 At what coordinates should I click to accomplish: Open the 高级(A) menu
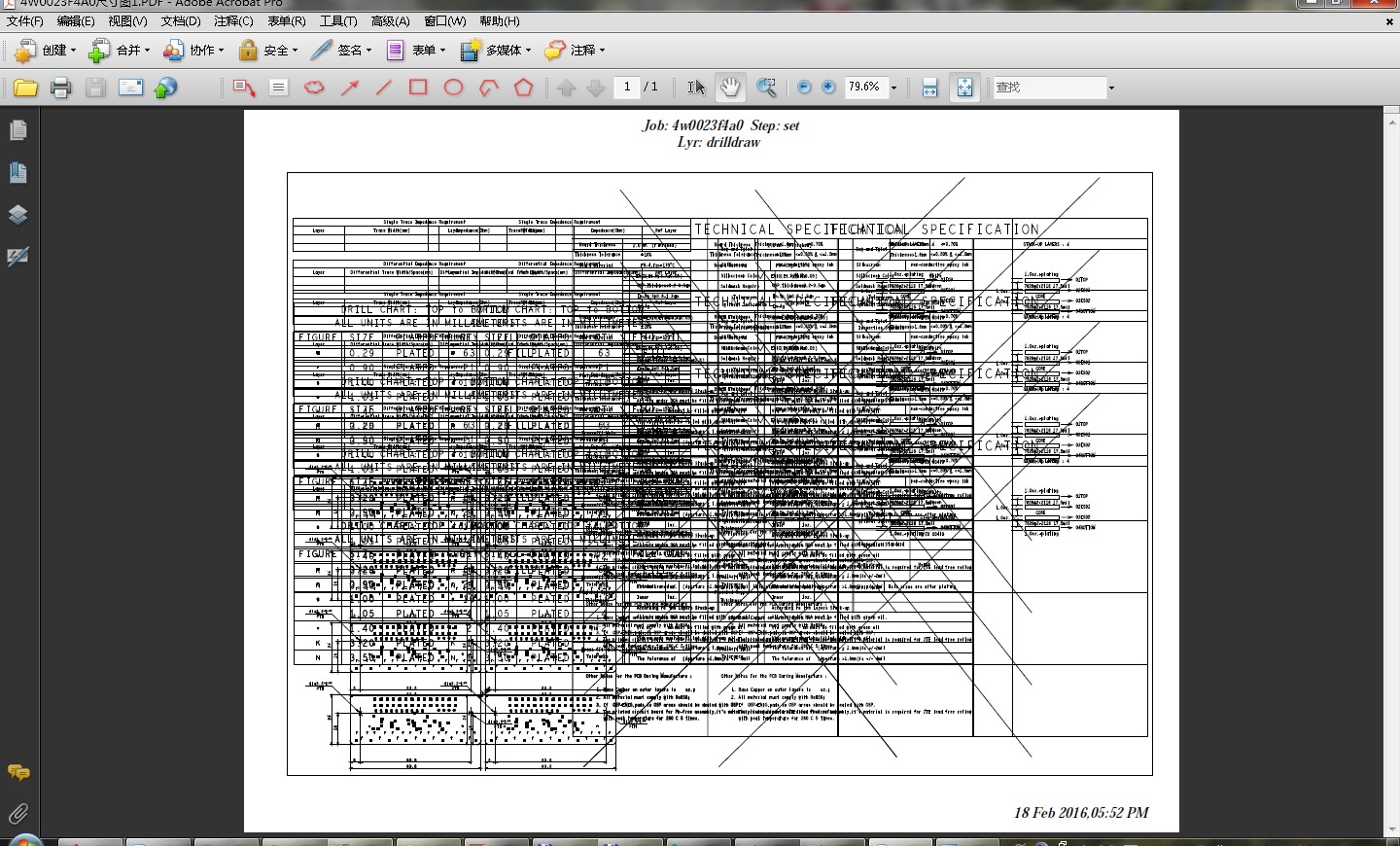pos(391,21)
